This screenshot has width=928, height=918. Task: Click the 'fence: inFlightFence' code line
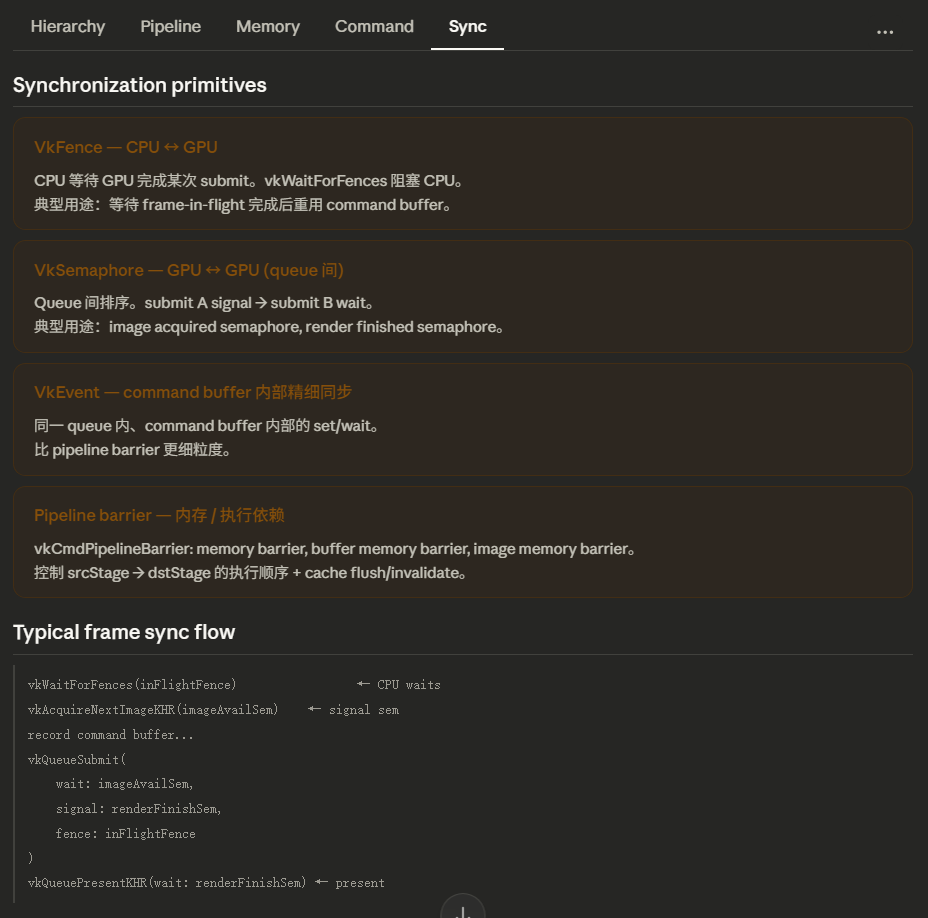click(x=125, y=834)
